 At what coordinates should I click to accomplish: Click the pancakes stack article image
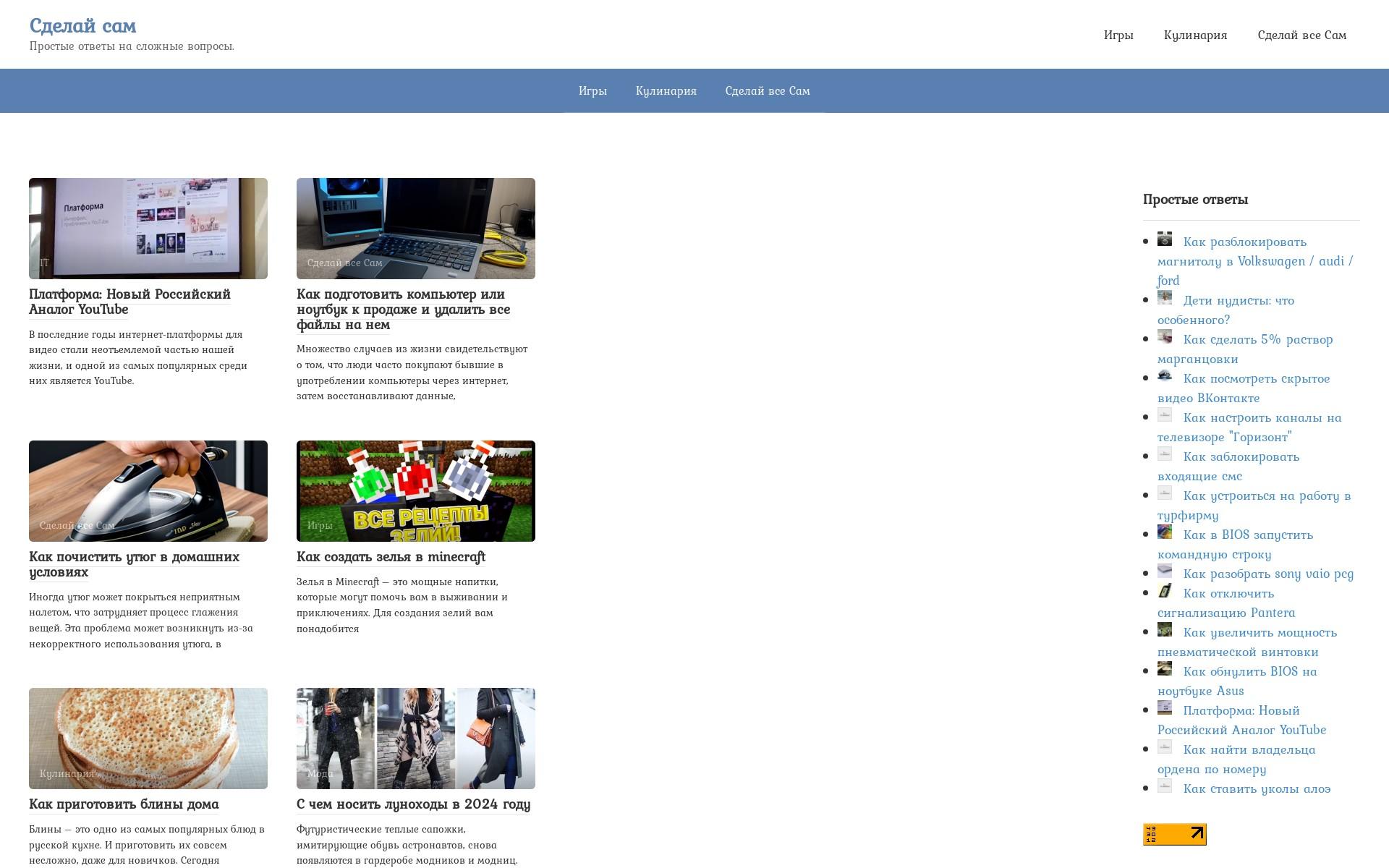(x=148, y=739)
